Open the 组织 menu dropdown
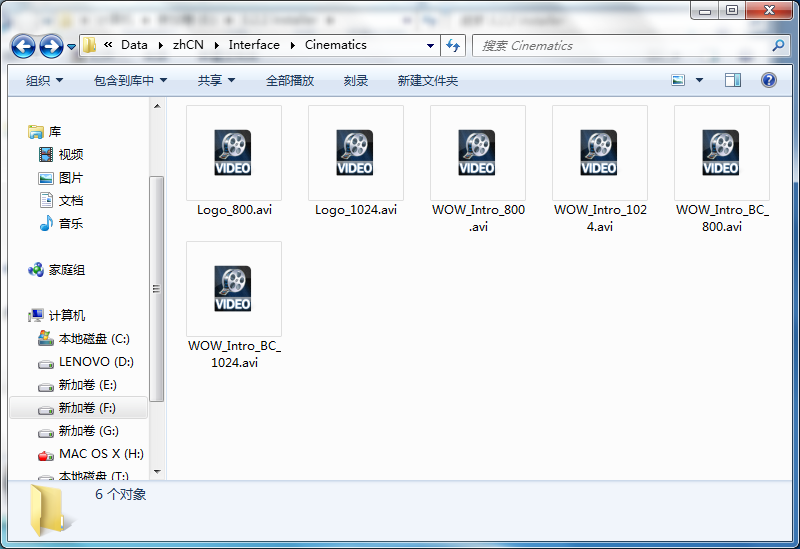 44,80
